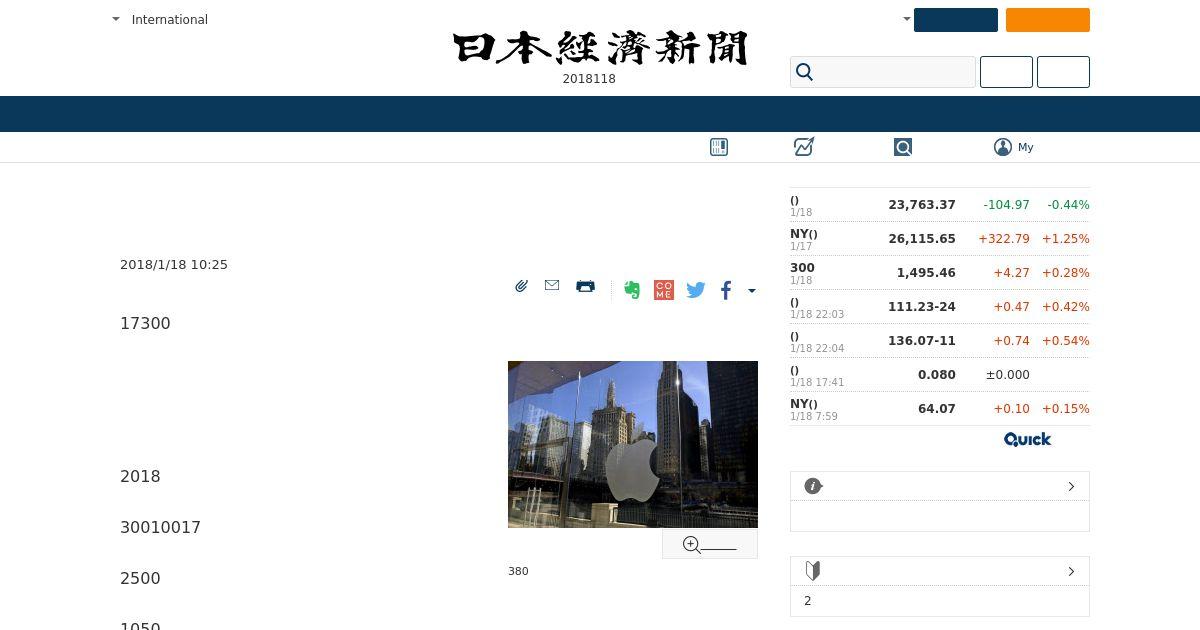The width and height of the screenshot is (1200, 630).
Task: Click the paperclip save-article icon
Action: coord(521,286)
